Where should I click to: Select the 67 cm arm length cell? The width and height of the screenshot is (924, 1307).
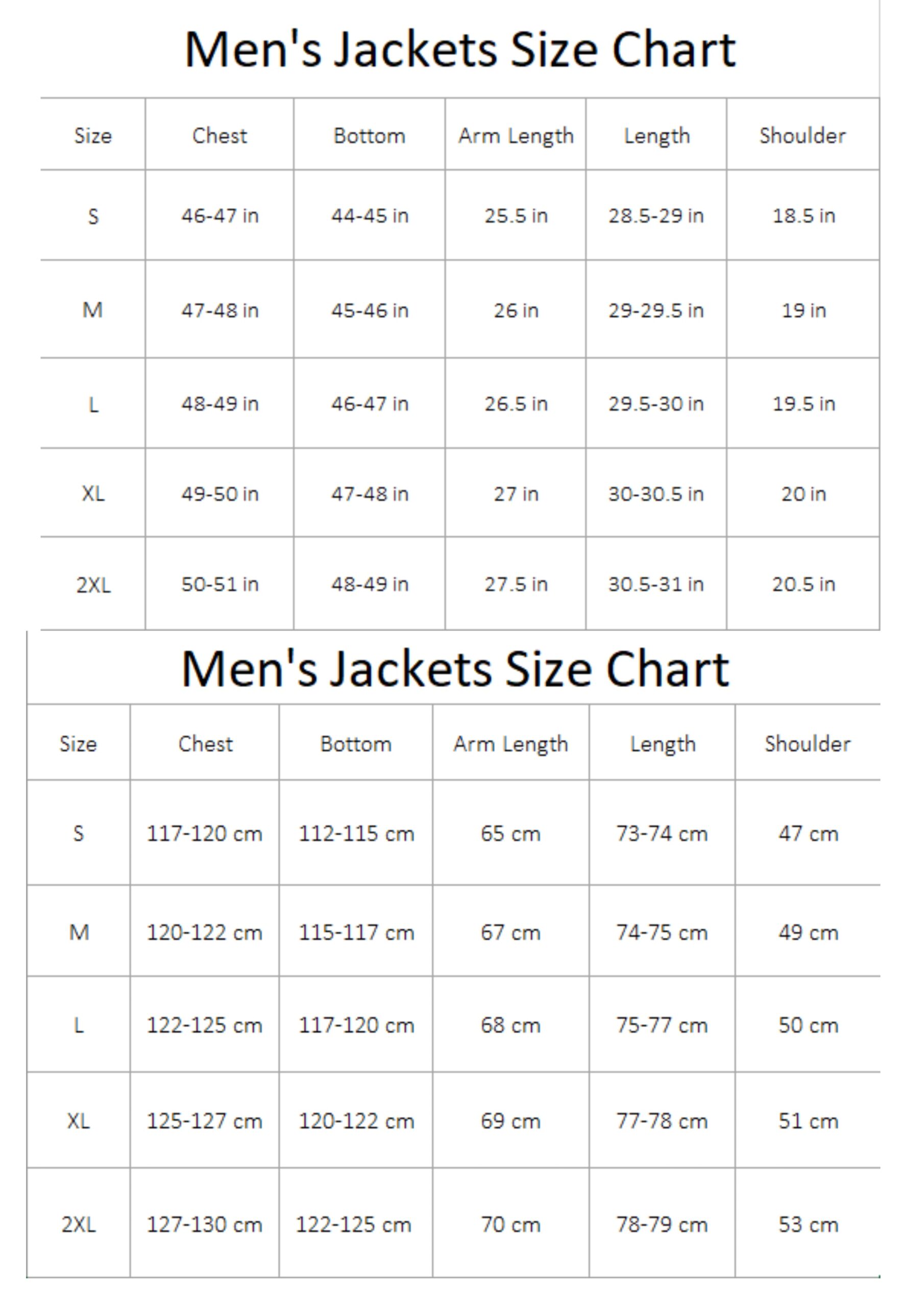point(510,933)
